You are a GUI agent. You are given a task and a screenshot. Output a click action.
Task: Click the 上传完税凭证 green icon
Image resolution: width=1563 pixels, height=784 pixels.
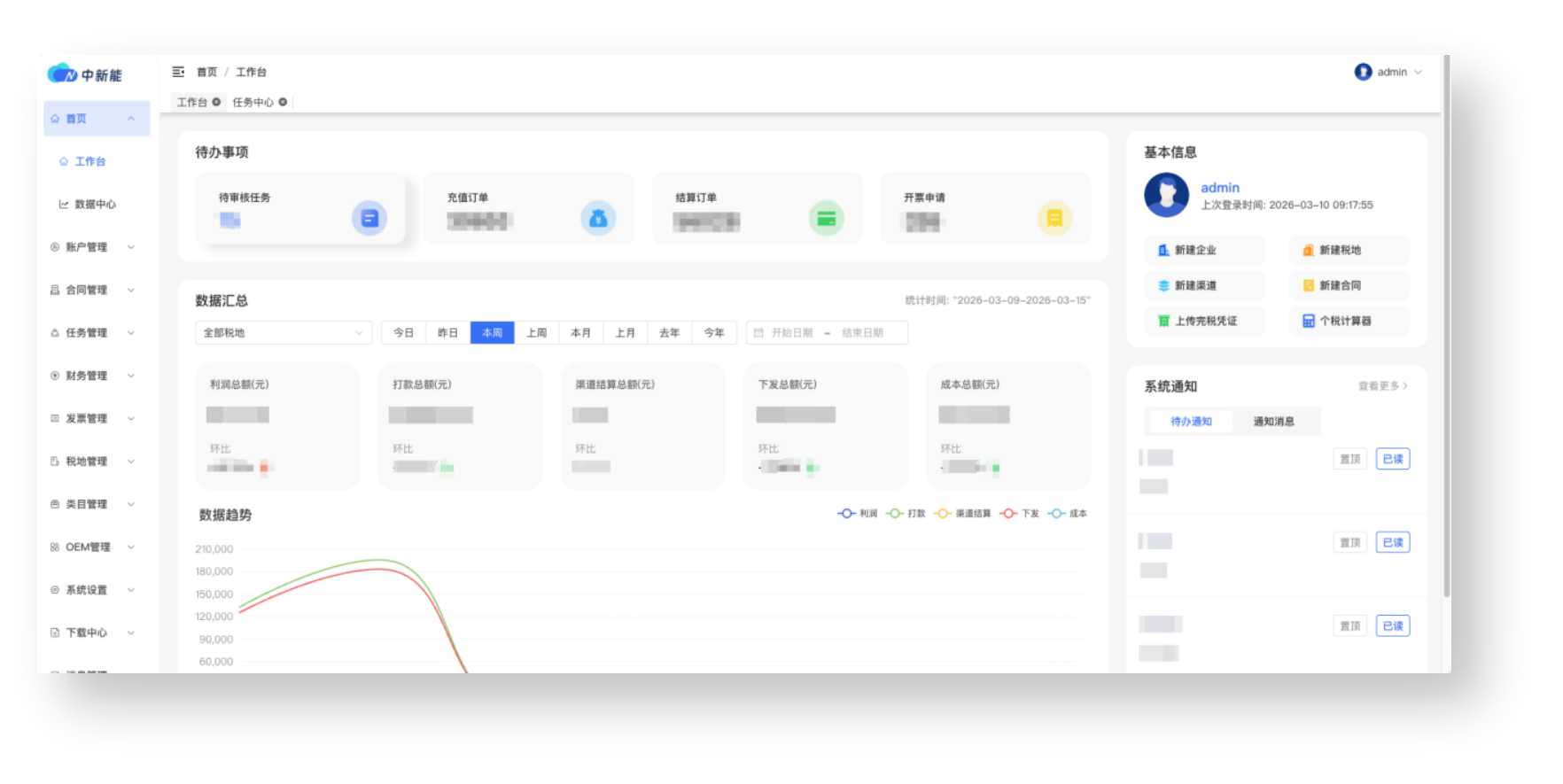pyautogui.click(x=1163, y=321)
